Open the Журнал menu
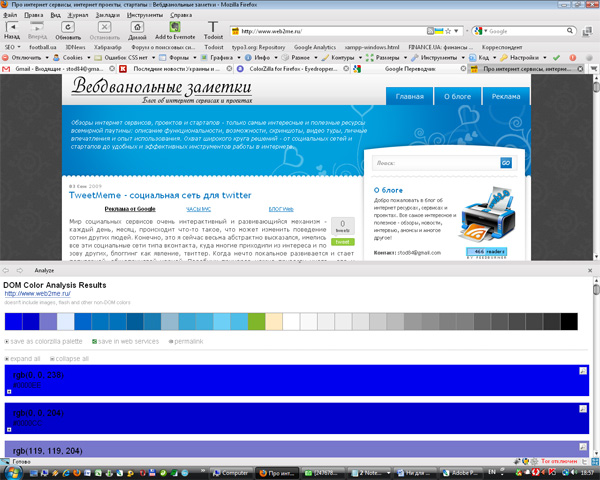Screen dimensions: 600x480 [x=78, y=15]
